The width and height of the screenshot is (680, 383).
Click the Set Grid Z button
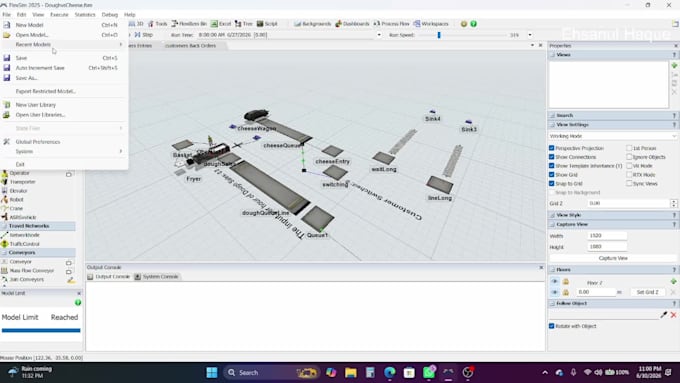coord(647,292)
